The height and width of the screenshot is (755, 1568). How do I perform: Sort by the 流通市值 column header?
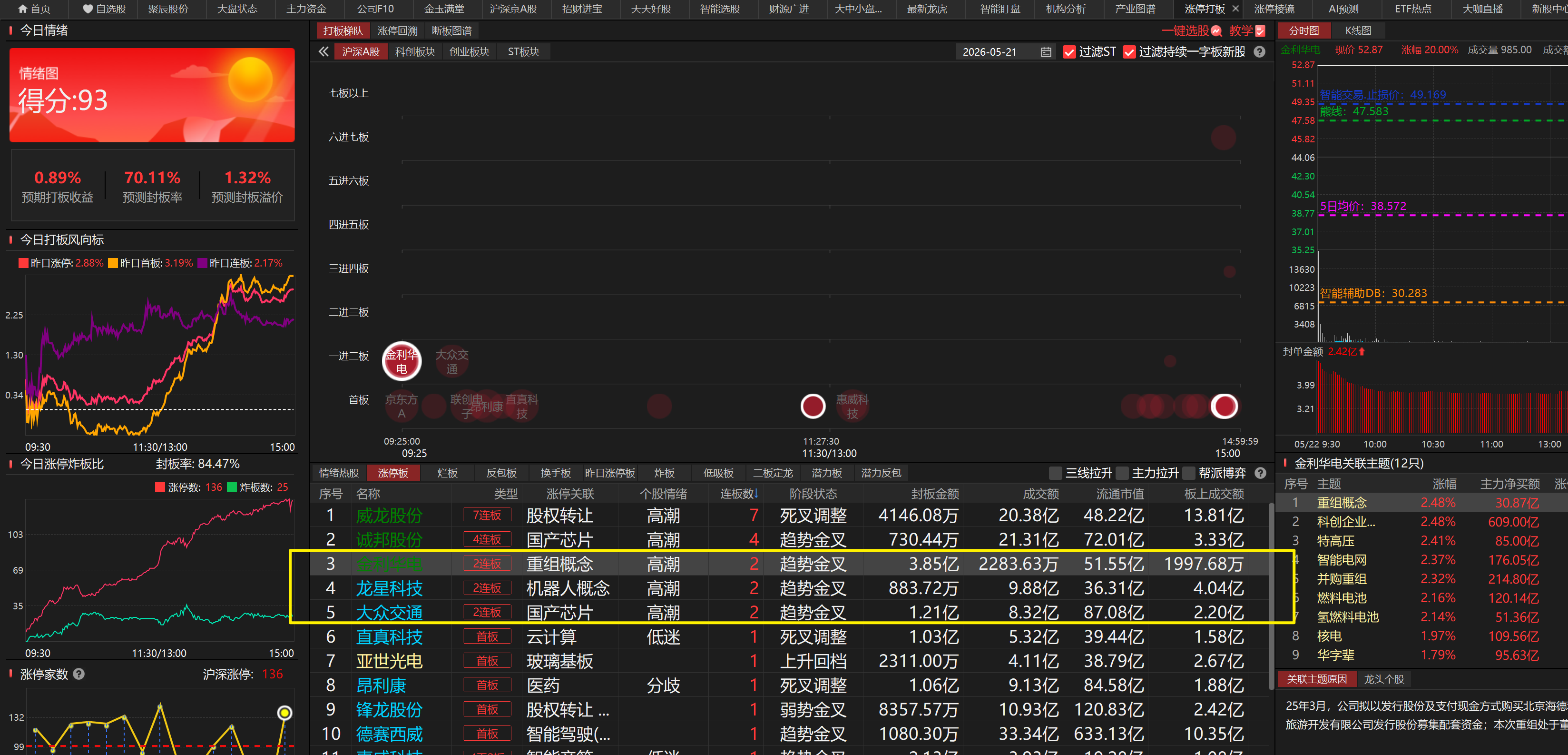[x=1120, y=494]
